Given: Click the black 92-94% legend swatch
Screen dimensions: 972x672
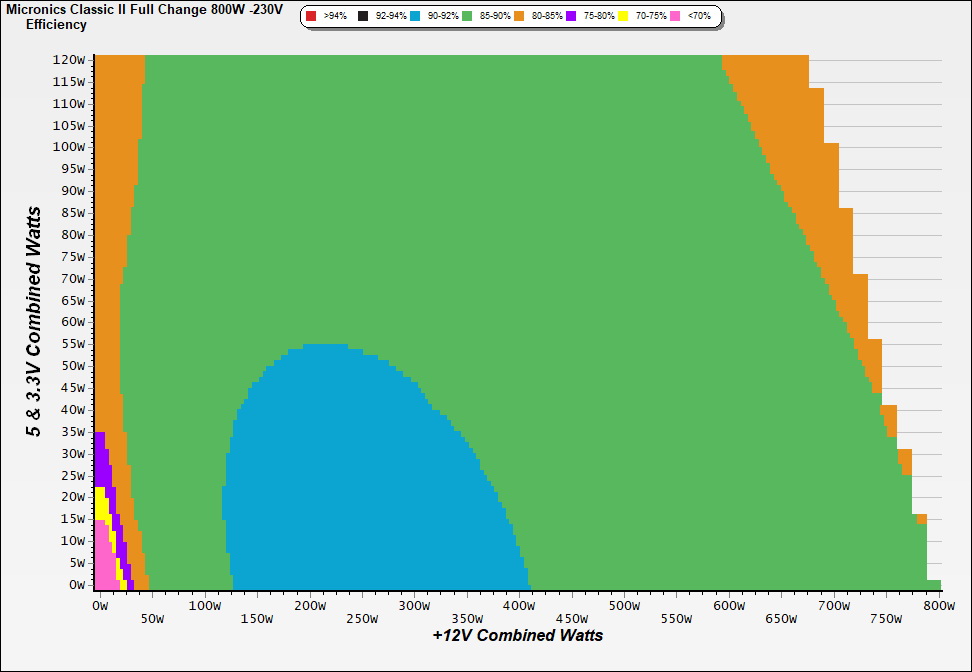Looking at the screenshot, I should click(x=363, y=17).
